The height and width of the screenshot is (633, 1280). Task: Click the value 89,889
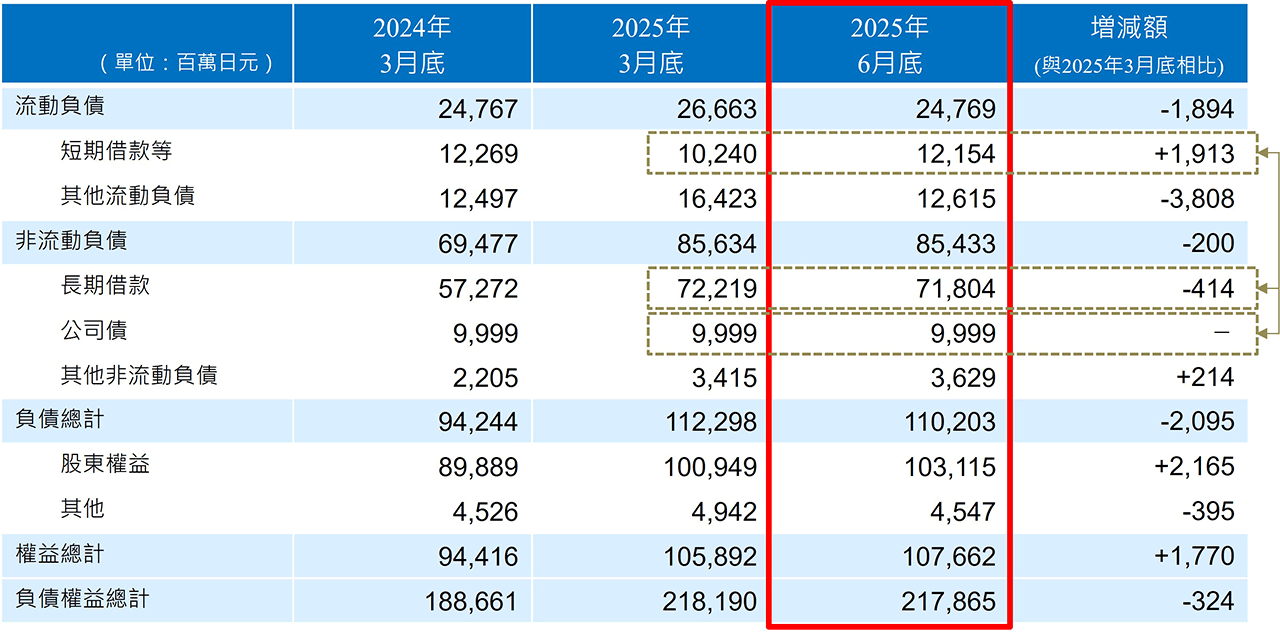(478, 468)
